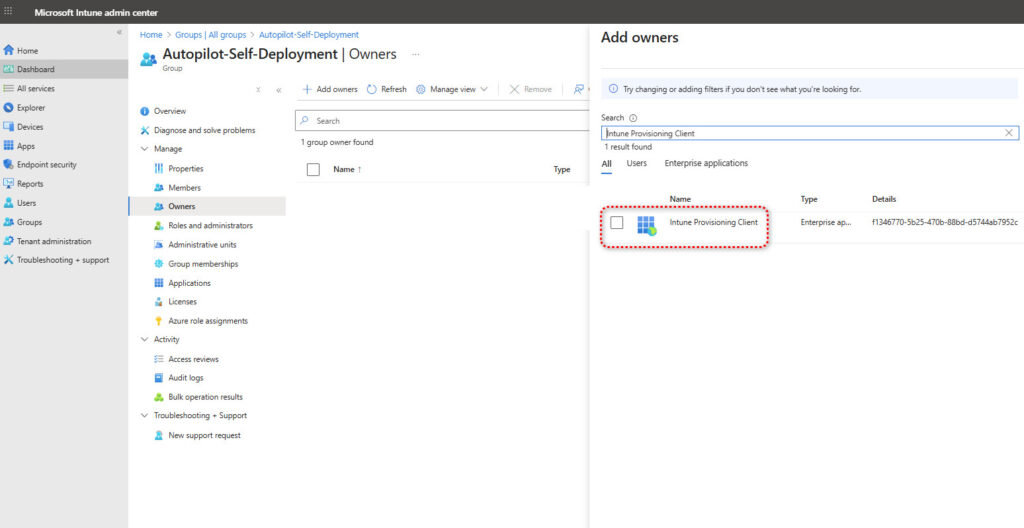Image resolution: width=1024 pixels, height=528 pixels.
Task: Click the Endpoint security shield icon
Action: coord(9,165)
